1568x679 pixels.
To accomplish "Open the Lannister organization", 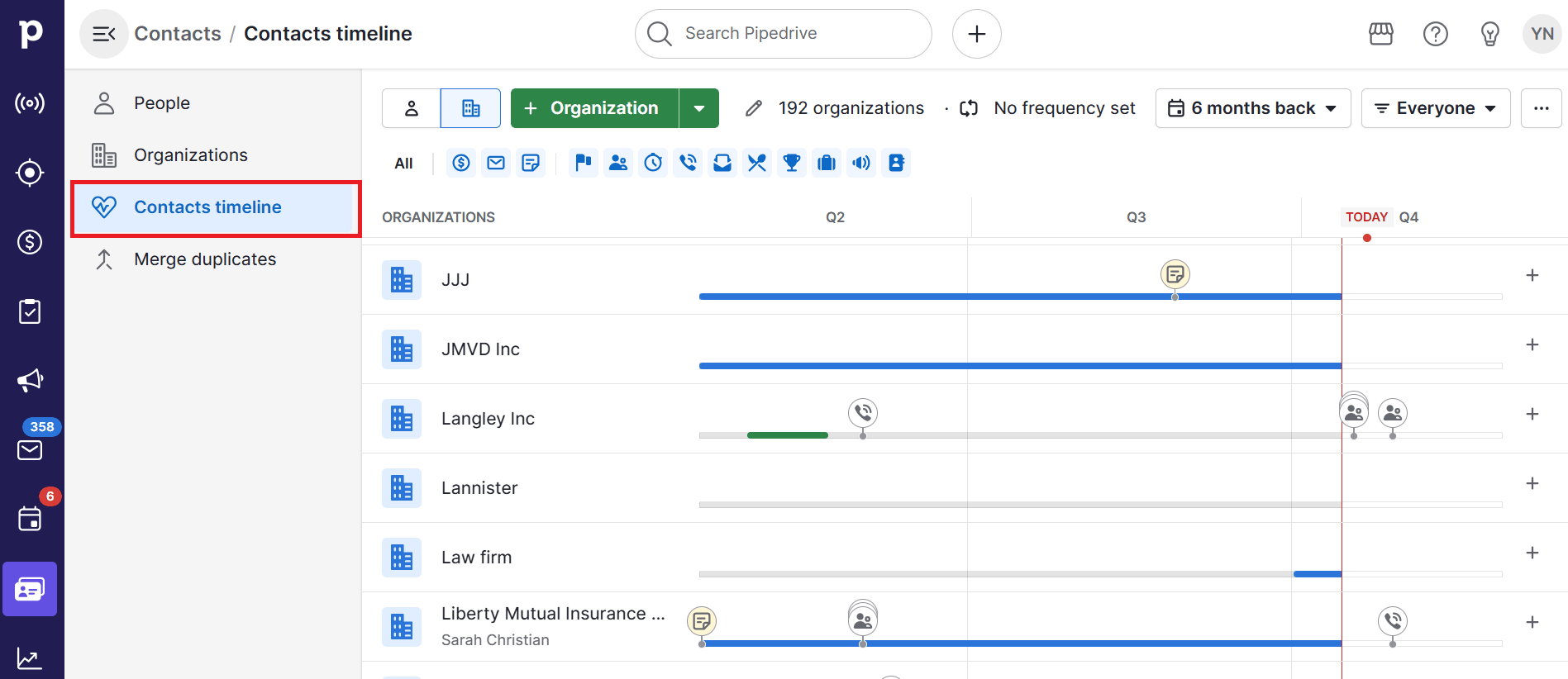I will coord(479,488).
